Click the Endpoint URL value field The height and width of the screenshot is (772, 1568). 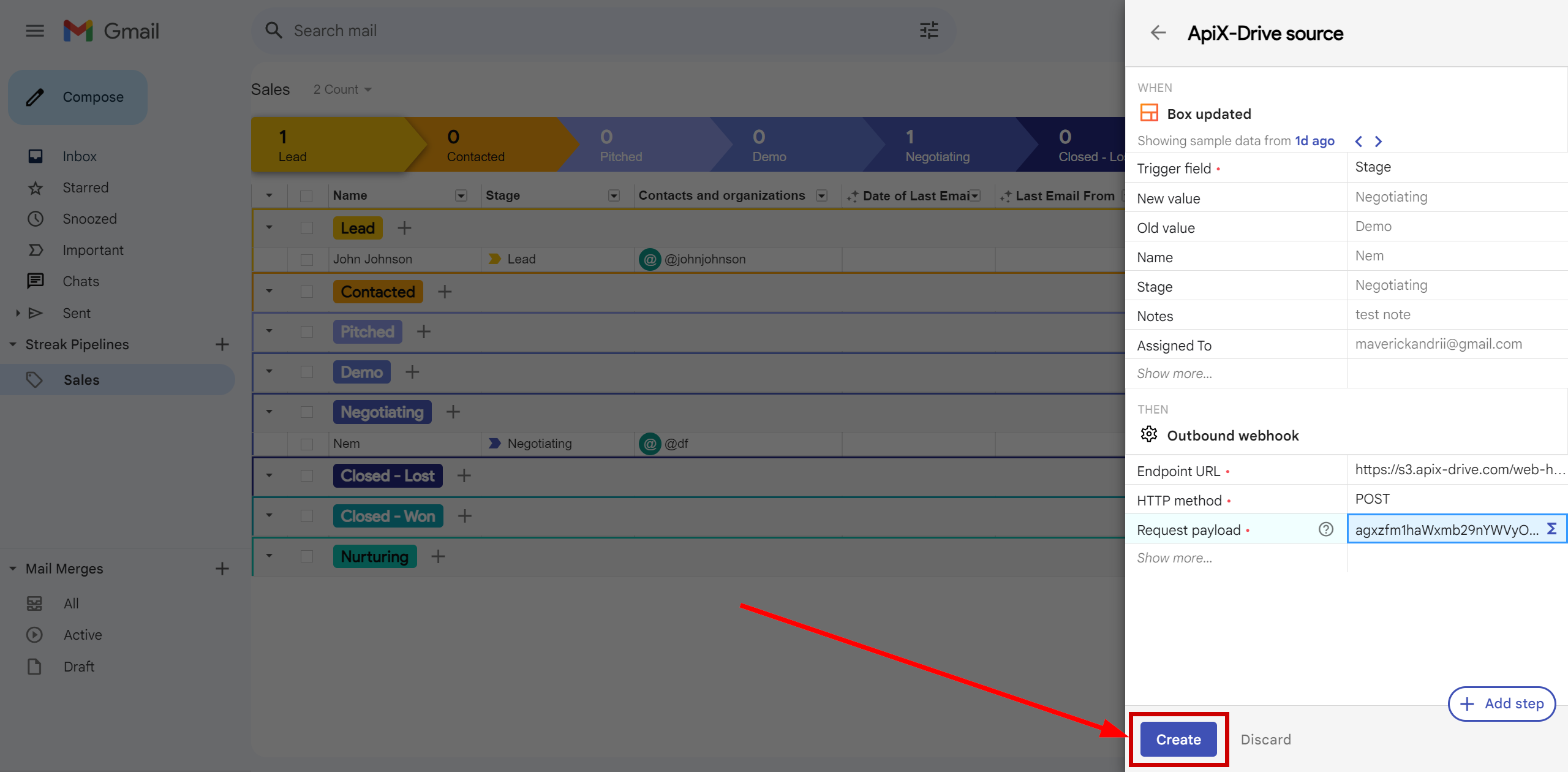[1457, 470]
